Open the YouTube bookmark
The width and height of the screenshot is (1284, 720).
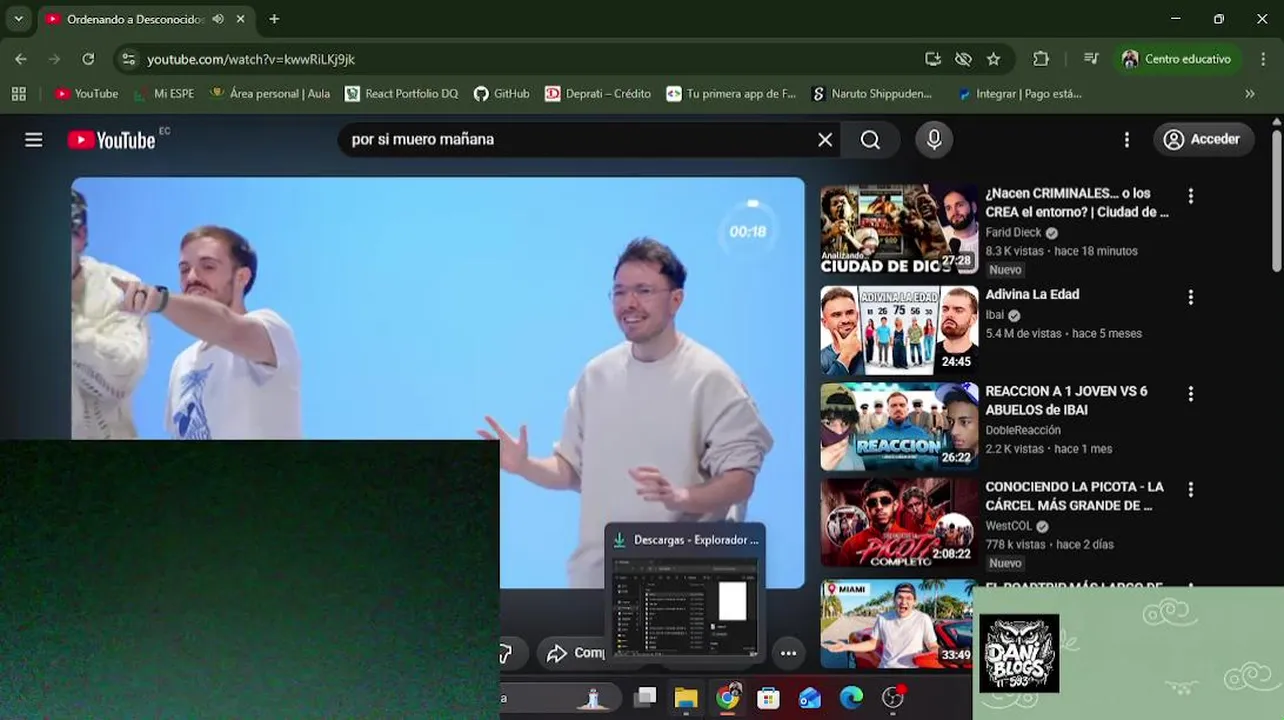(x=87, y=93)
